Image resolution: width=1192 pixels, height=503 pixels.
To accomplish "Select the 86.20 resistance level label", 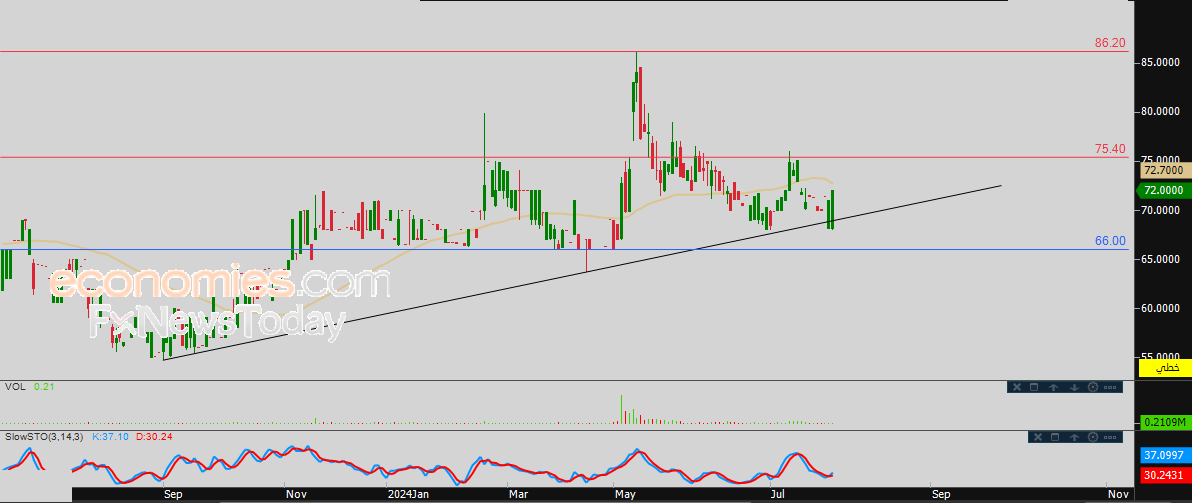I will tap(1110, 43).
